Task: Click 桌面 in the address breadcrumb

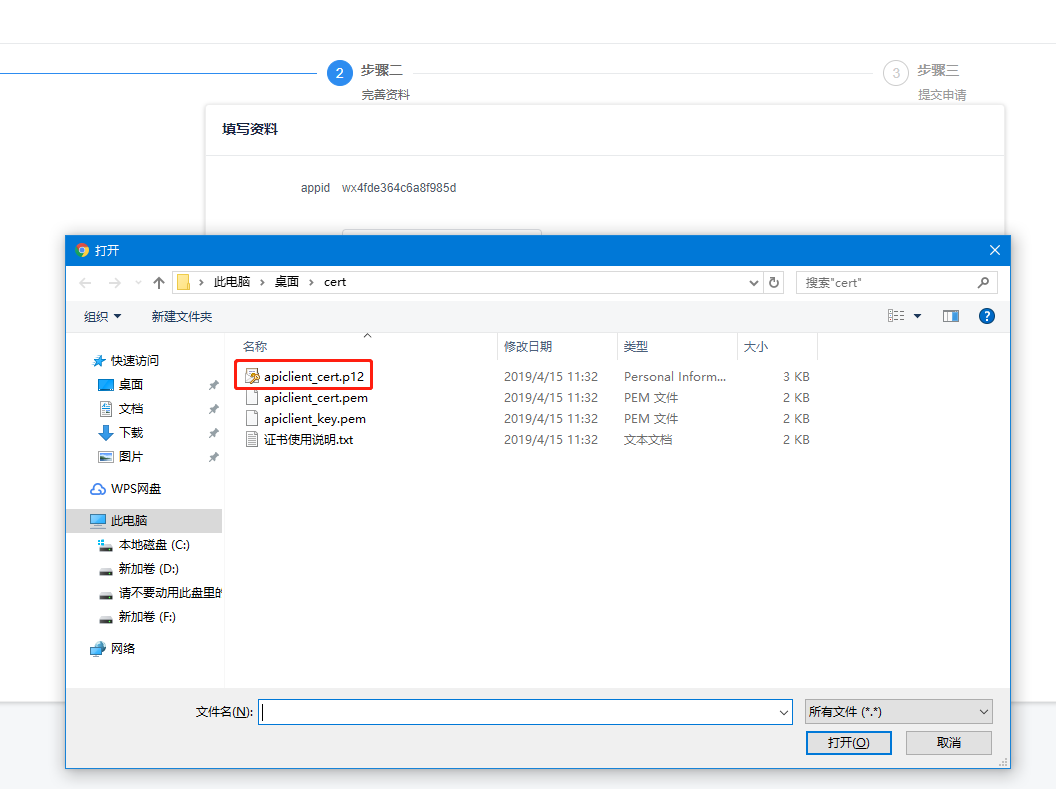Action: [x=287, y=282]
